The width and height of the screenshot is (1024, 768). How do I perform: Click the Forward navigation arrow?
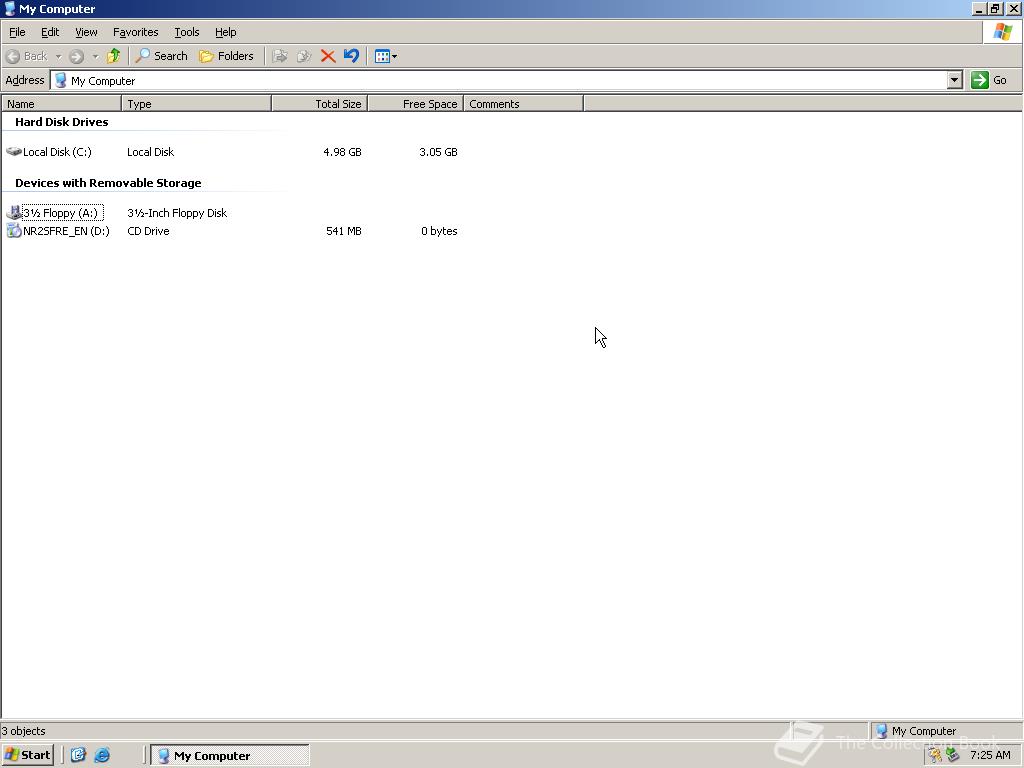[76, 56]
